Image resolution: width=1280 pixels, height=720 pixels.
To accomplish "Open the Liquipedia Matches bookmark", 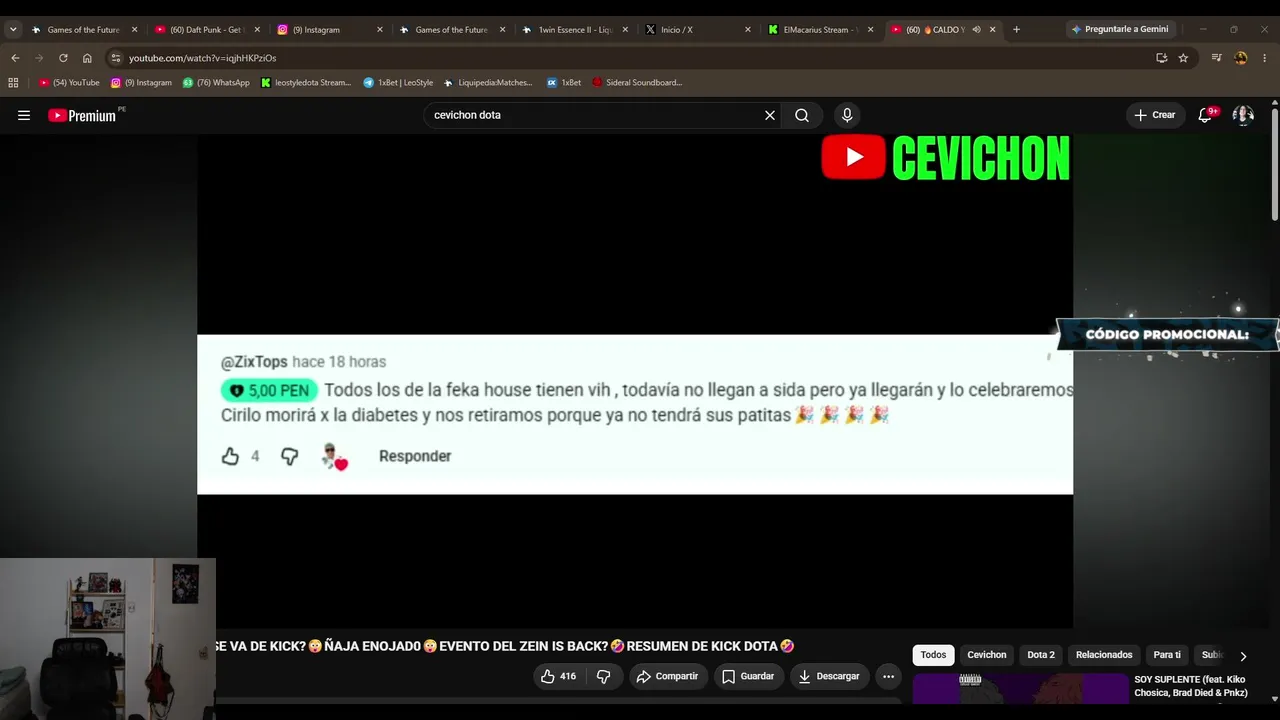I will click(x=488, y=82).
